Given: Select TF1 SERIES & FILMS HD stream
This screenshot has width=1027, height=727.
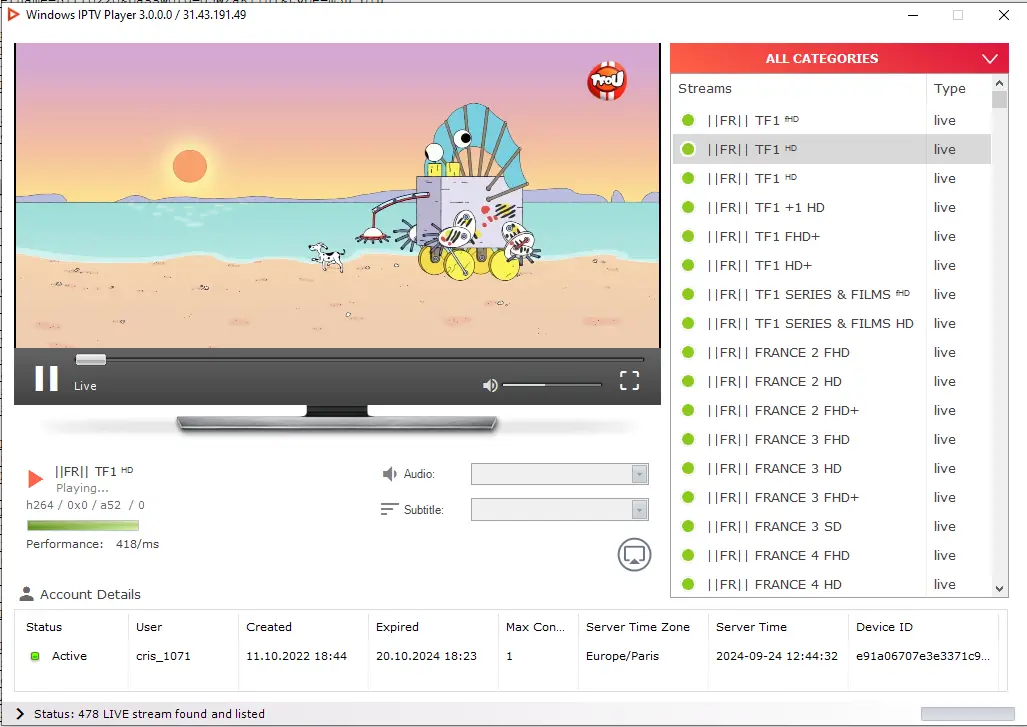Looking at the screenshot, I should [832, 323].
